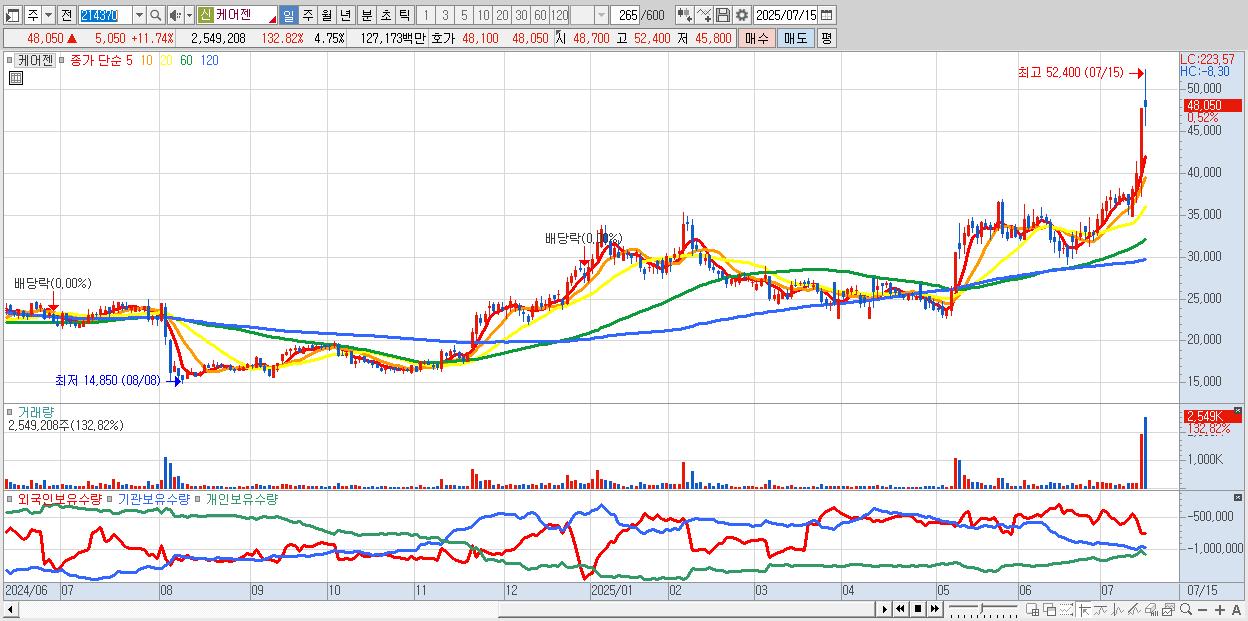Click the date field 2025/07/15
This screenshot has width=1248, height=621.
pos(785,15)
